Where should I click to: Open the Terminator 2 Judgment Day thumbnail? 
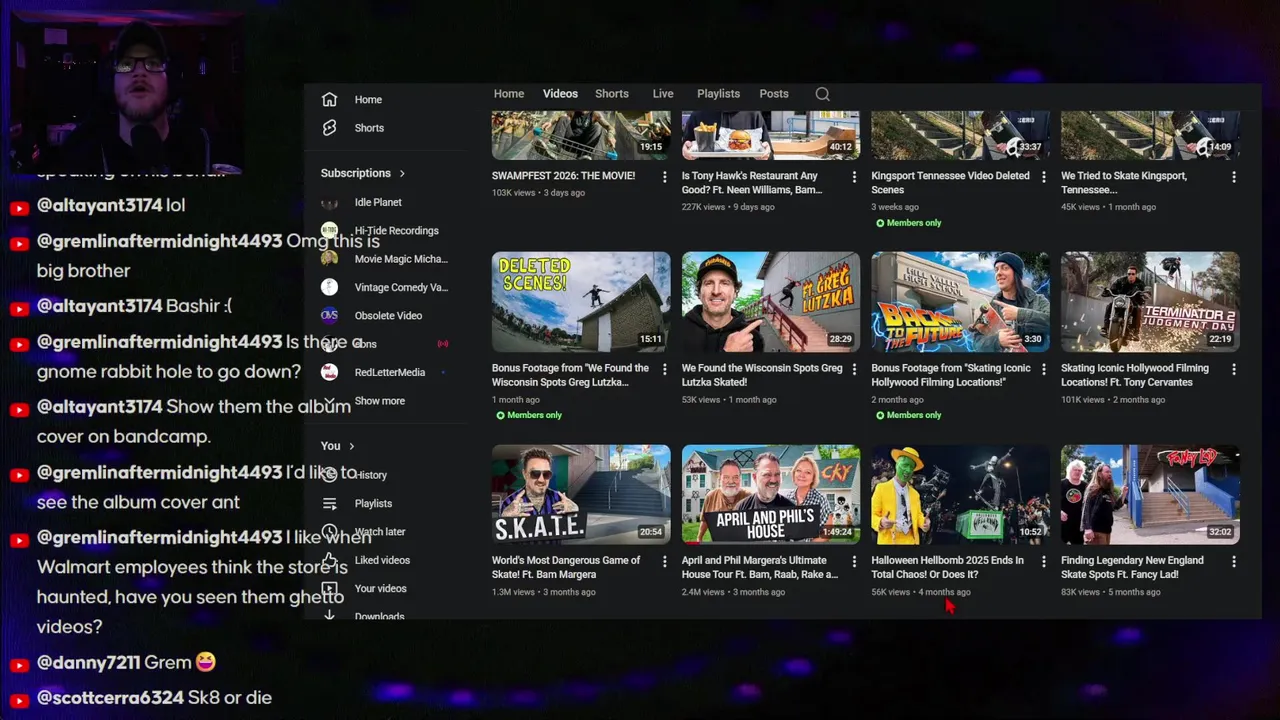[x=1150, y=302]
